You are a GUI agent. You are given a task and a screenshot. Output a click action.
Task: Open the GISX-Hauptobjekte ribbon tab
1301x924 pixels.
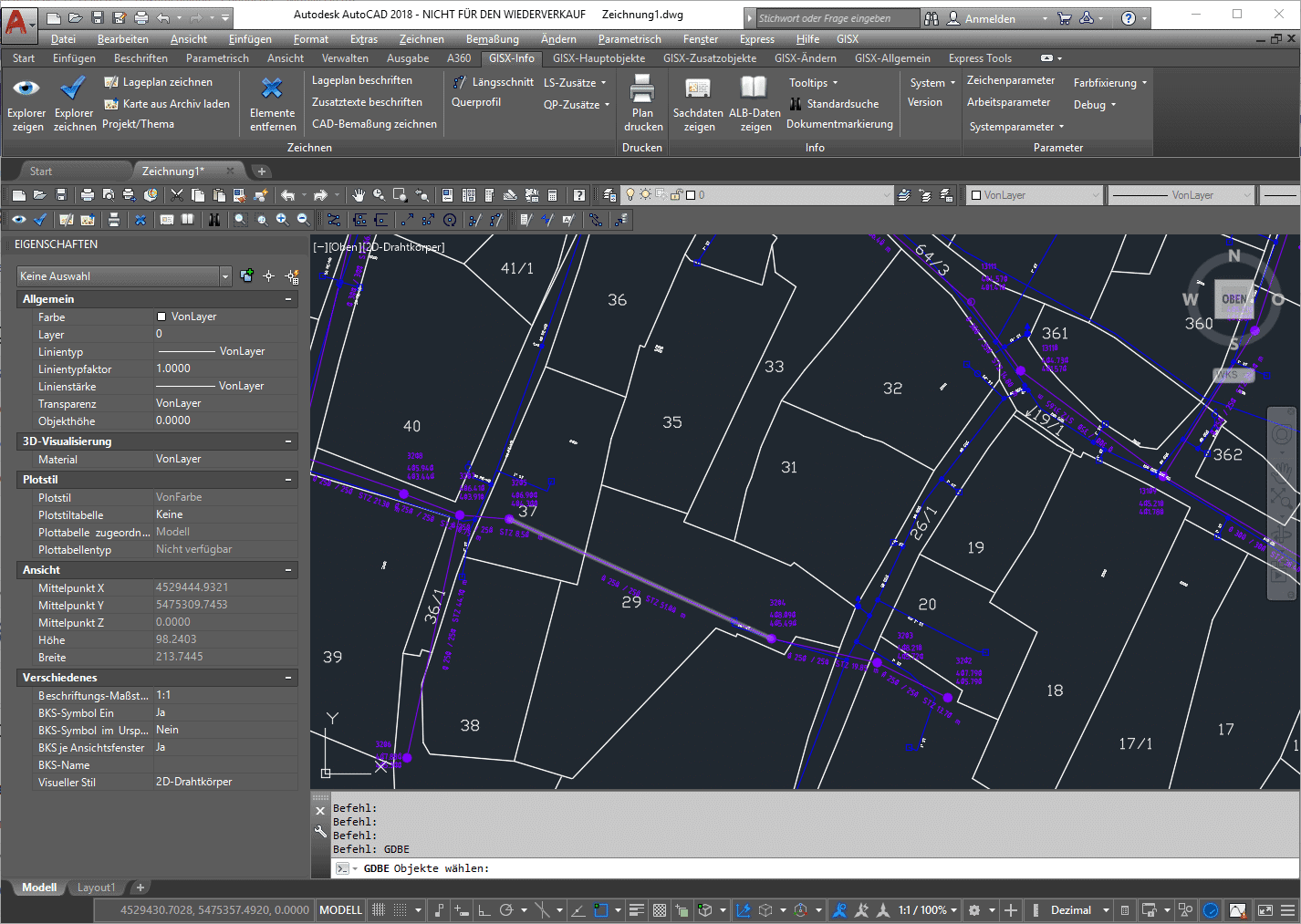point(598,58)
